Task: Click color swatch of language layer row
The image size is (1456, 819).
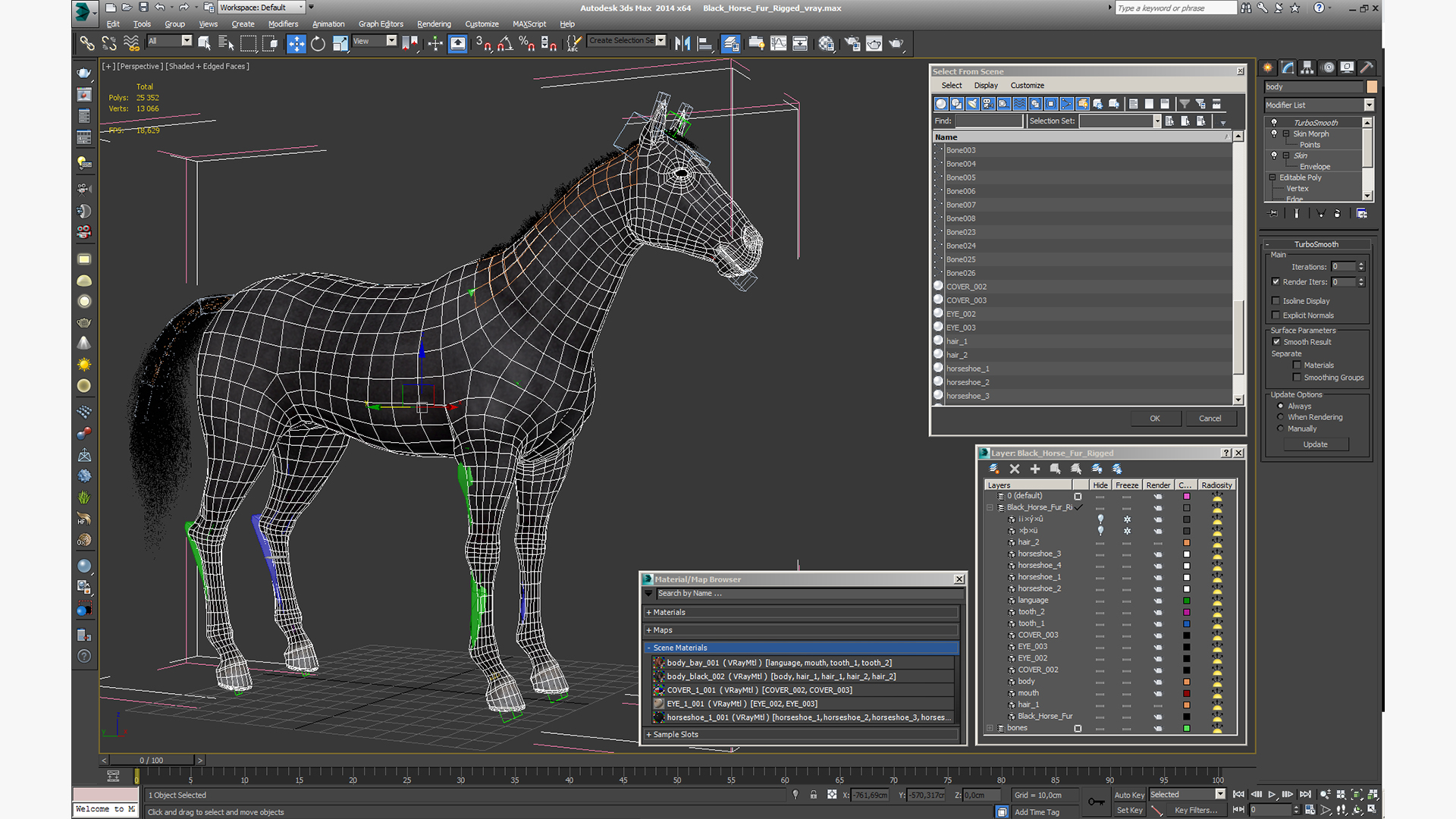Action: pos(1187,601)
